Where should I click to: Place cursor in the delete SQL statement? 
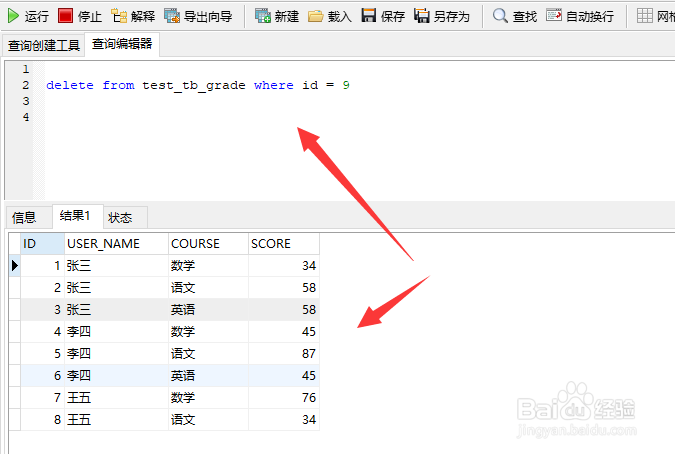198,85
